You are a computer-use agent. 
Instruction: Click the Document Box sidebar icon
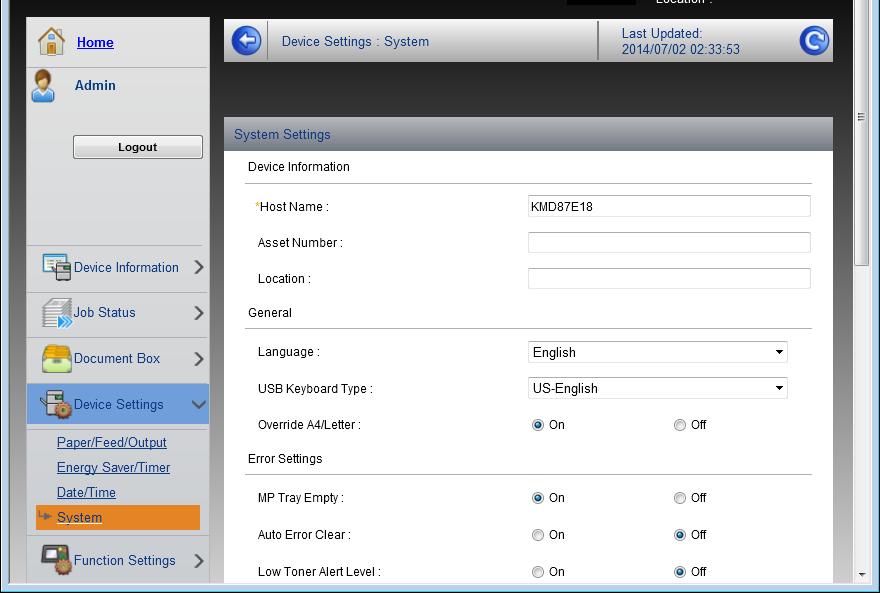click(57, 358)
